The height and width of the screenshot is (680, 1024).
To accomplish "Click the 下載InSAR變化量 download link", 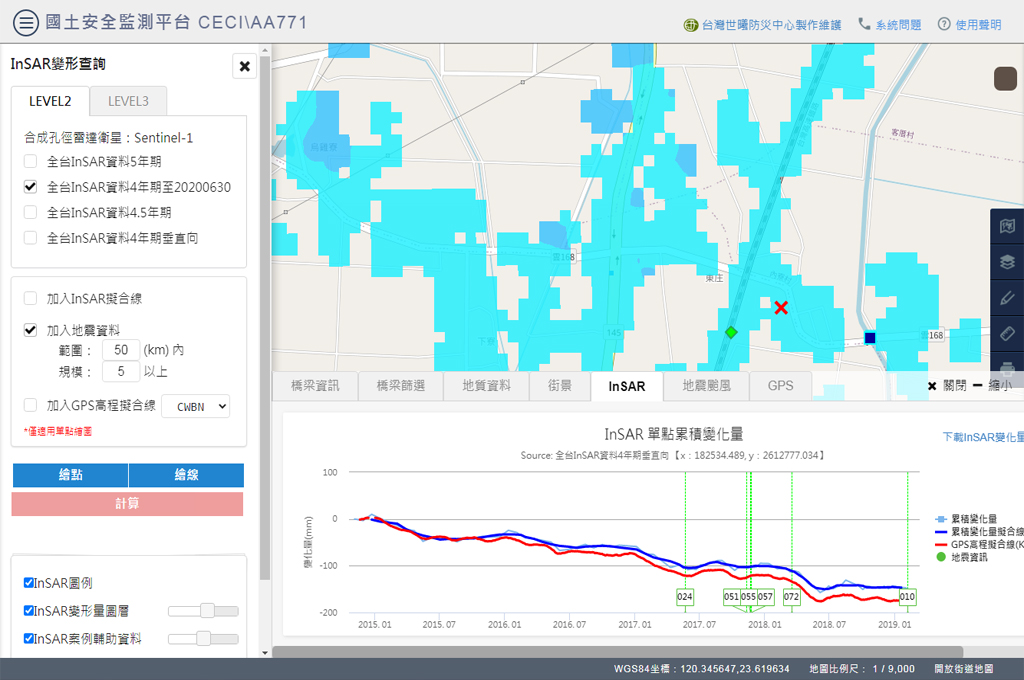I will [982, 437].
